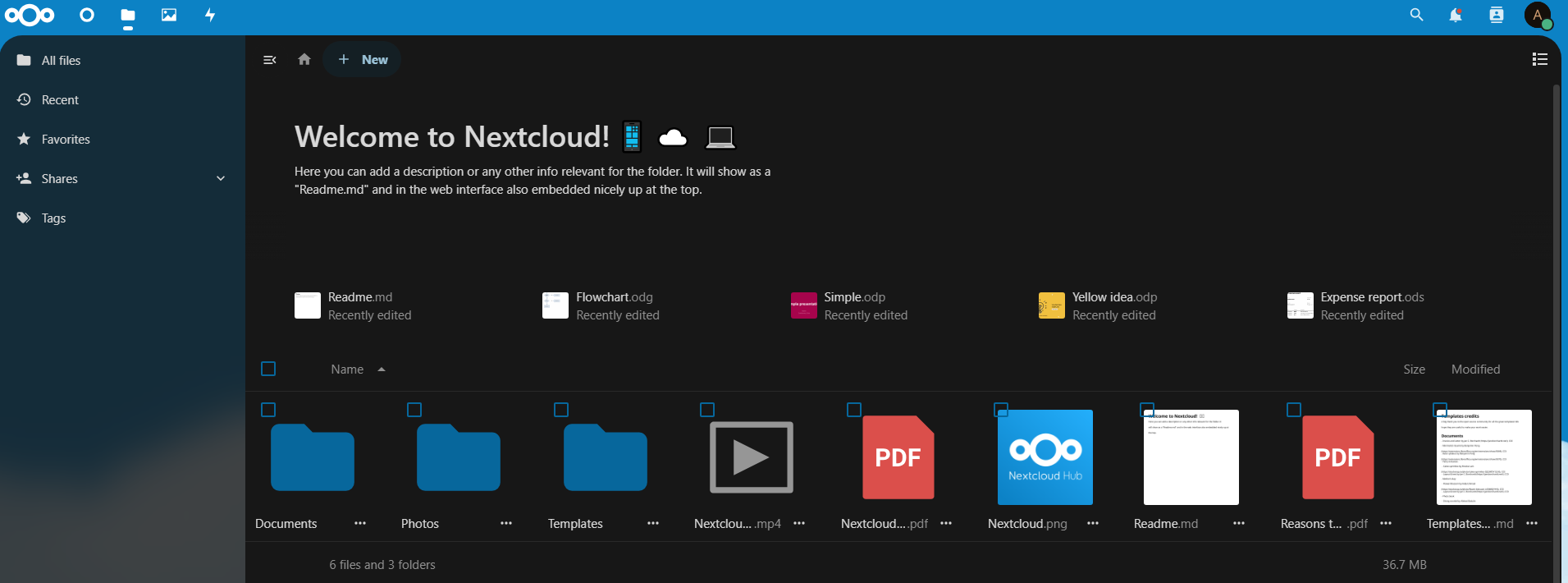Open actions menu for Nextcloud pdf file

[x=946, y=523]
